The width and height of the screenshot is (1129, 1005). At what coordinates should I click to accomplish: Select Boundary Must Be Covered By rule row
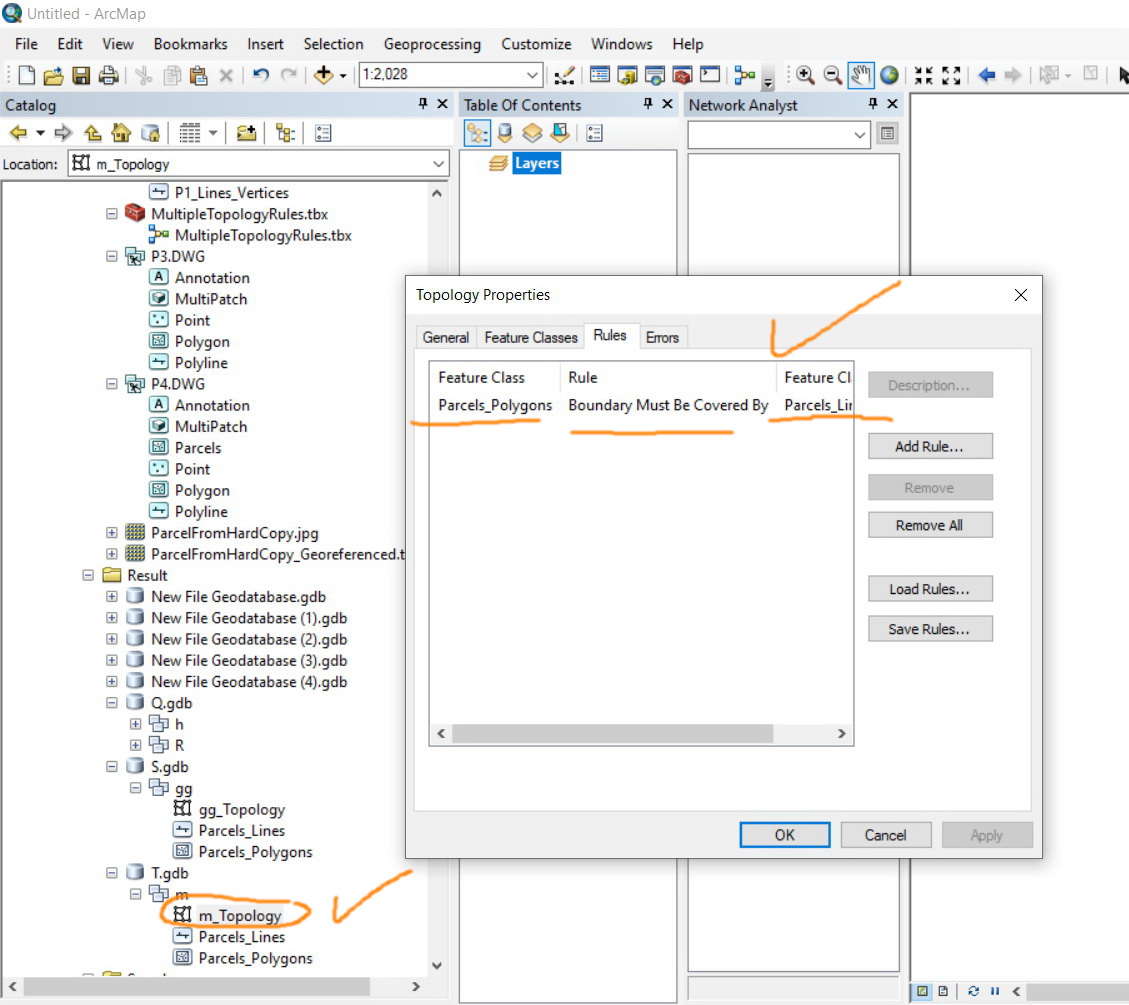pos(642,405)
